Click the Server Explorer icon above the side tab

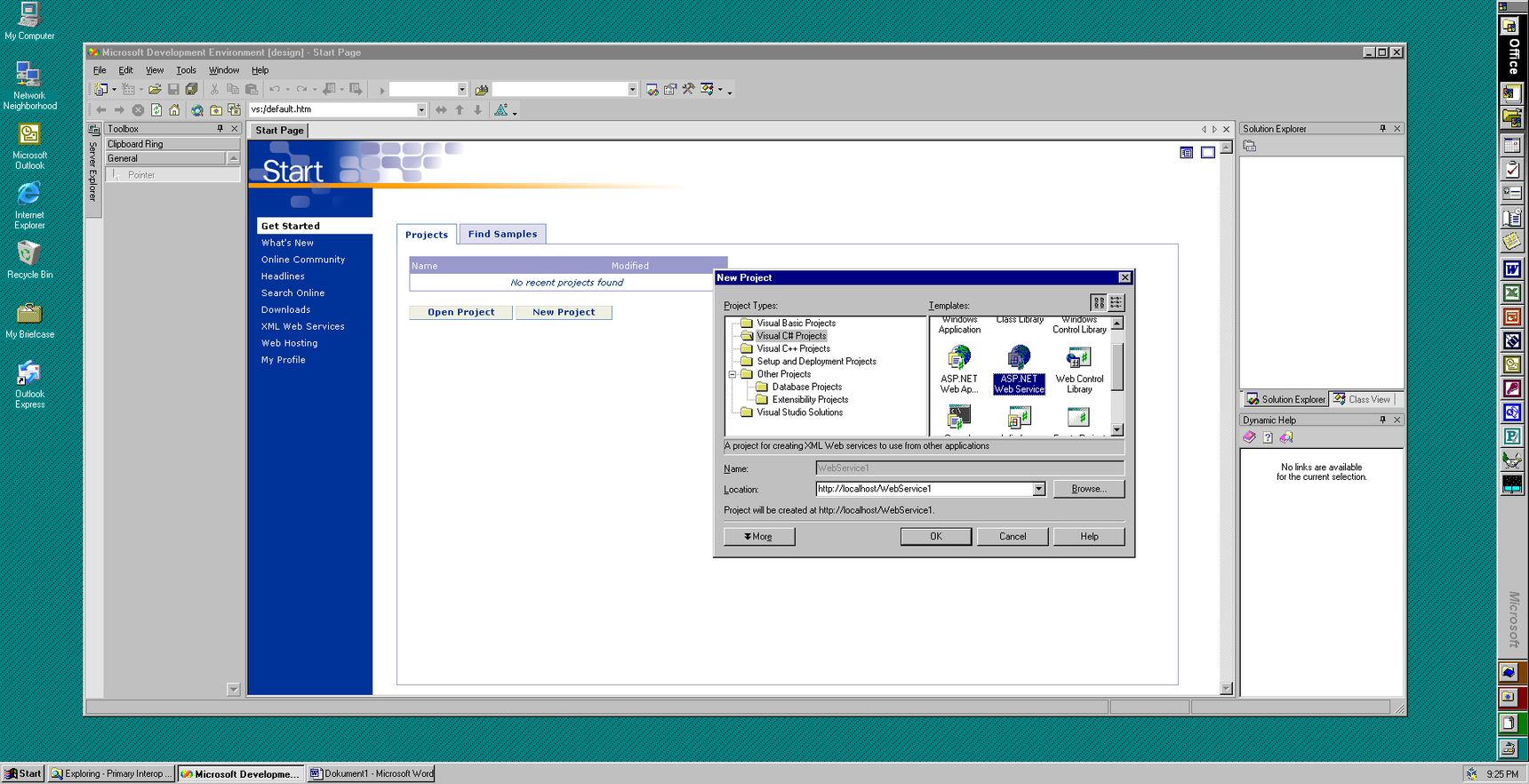pos(94,129)
